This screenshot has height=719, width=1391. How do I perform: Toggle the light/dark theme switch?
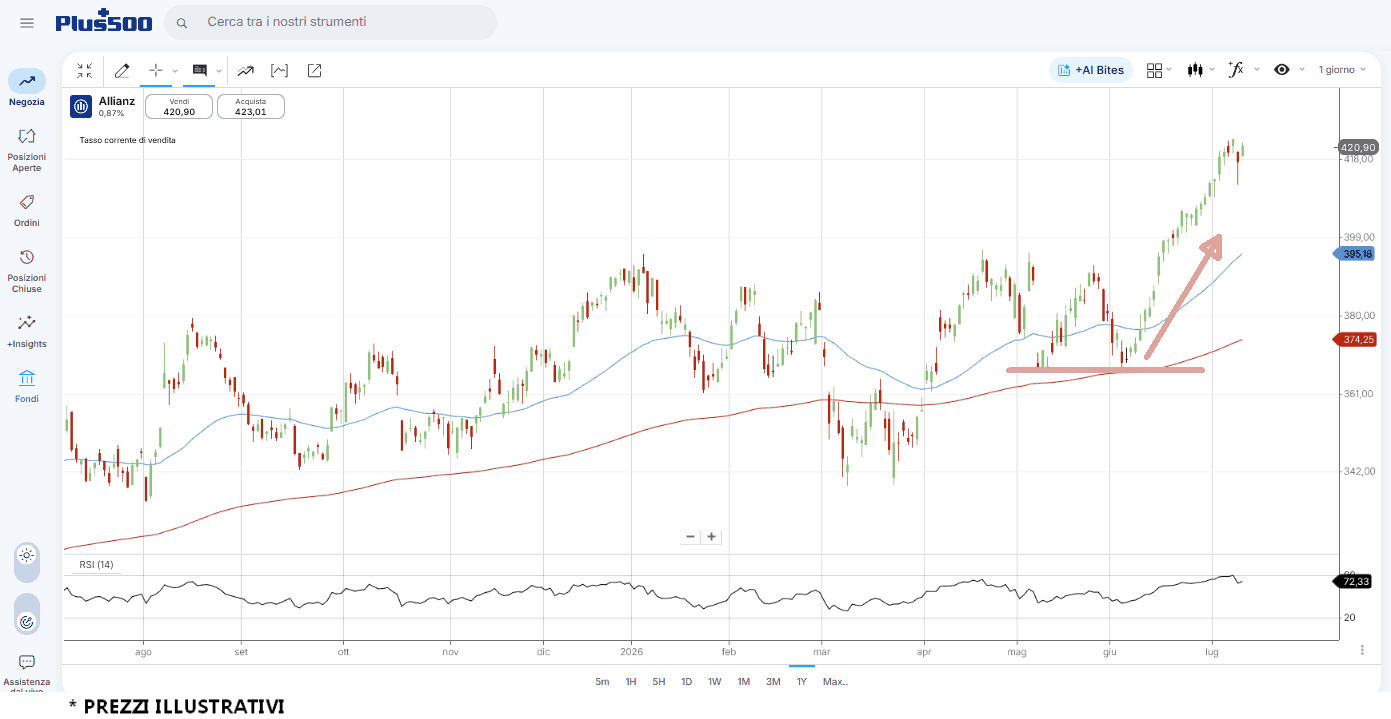tap(27, 562)
